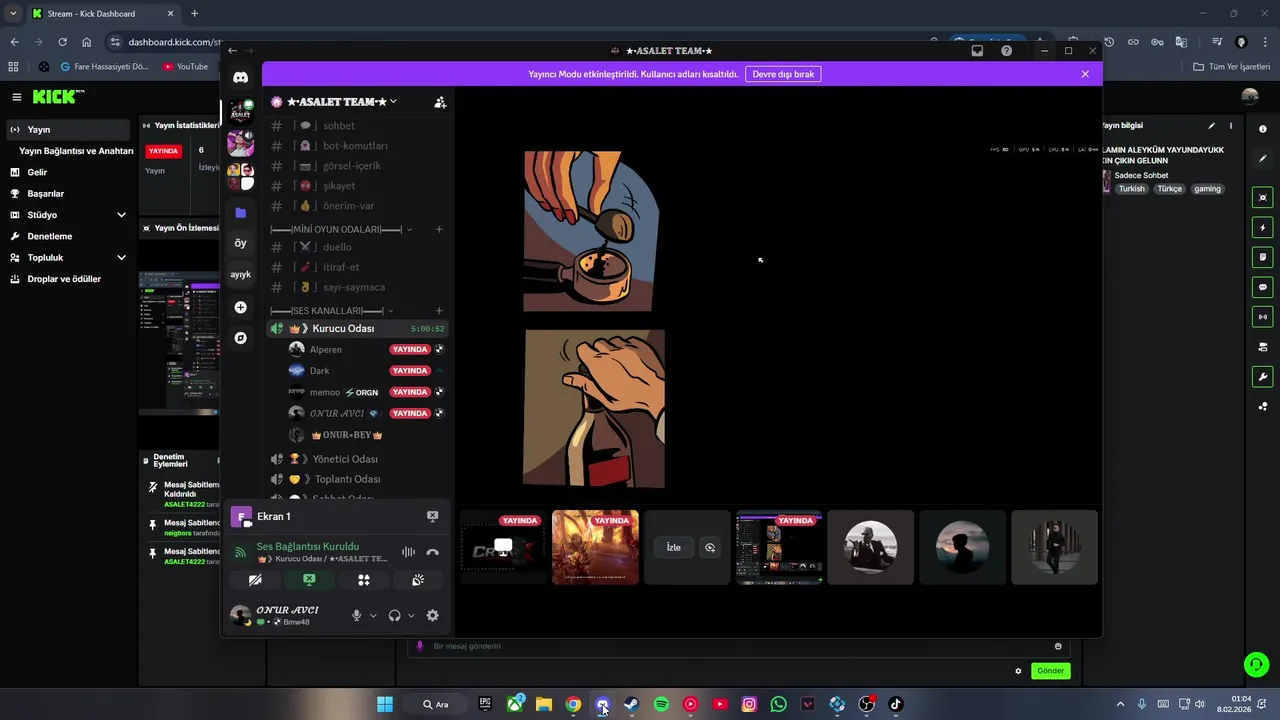Join Yönetici Odası voice channel
This screenshot has height=720, width=1280.
click(358, 459)
